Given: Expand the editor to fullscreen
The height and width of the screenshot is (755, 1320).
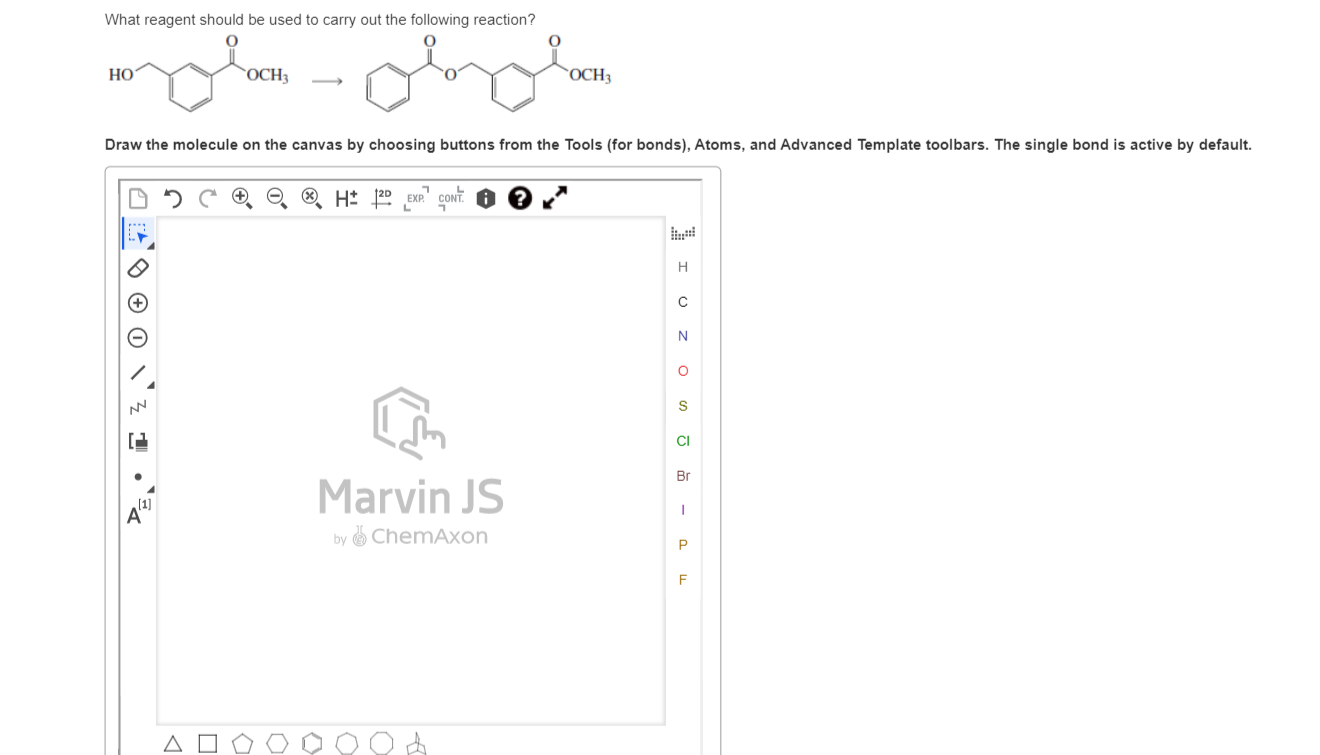Looking at the screenshot, I should click(556, 197).
